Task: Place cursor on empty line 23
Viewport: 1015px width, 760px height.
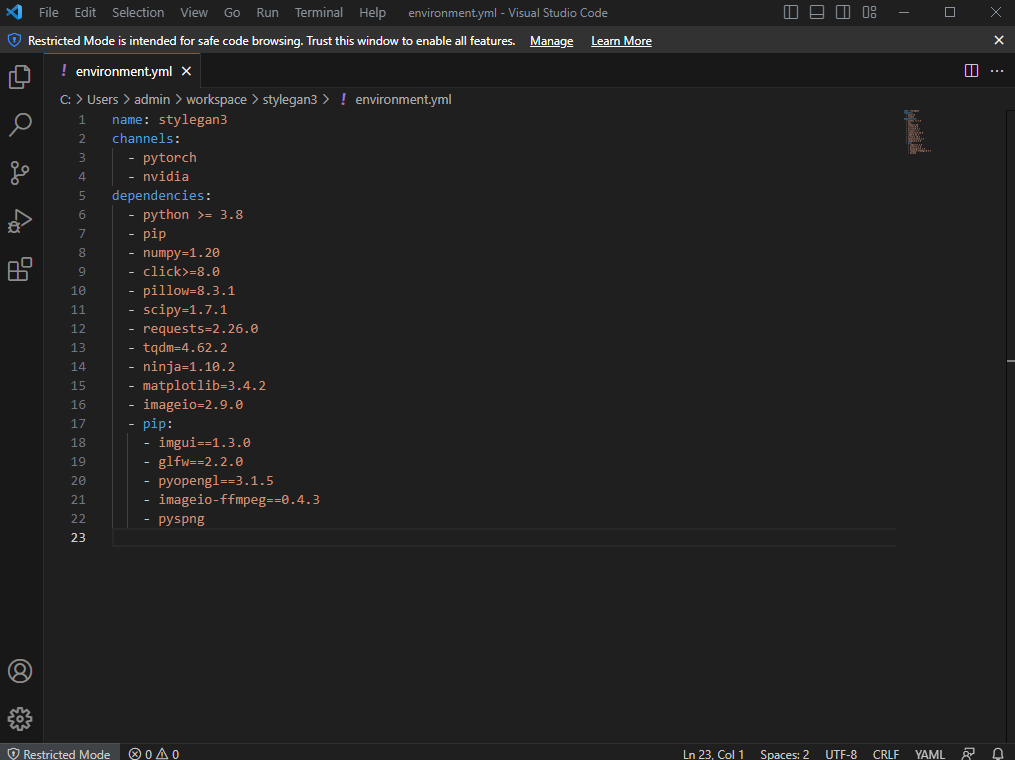Action: [504, 537]
